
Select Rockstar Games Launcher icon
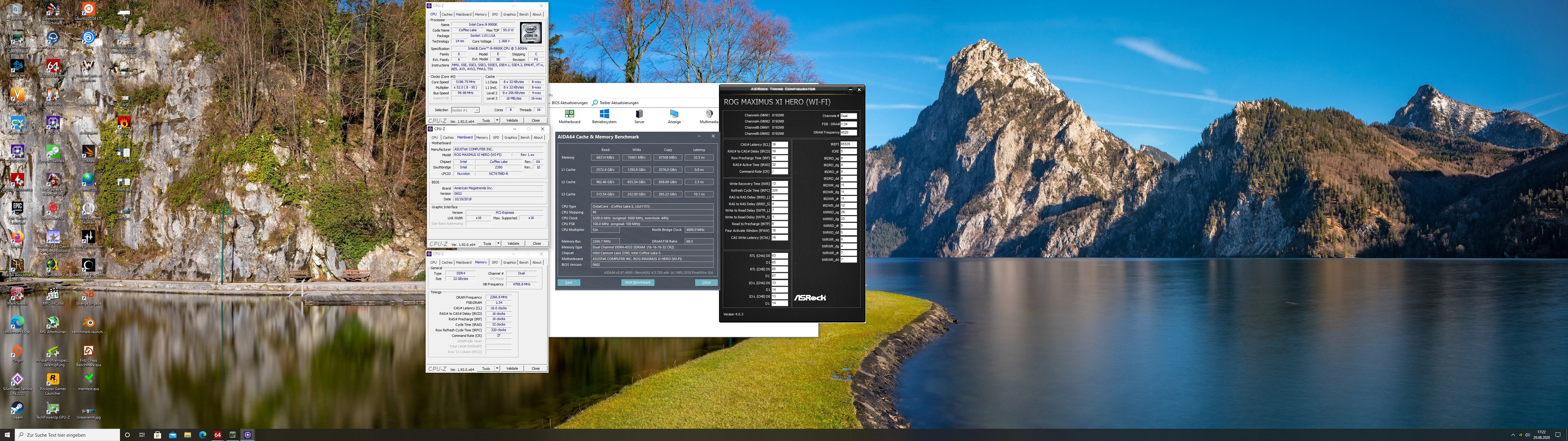52,383
